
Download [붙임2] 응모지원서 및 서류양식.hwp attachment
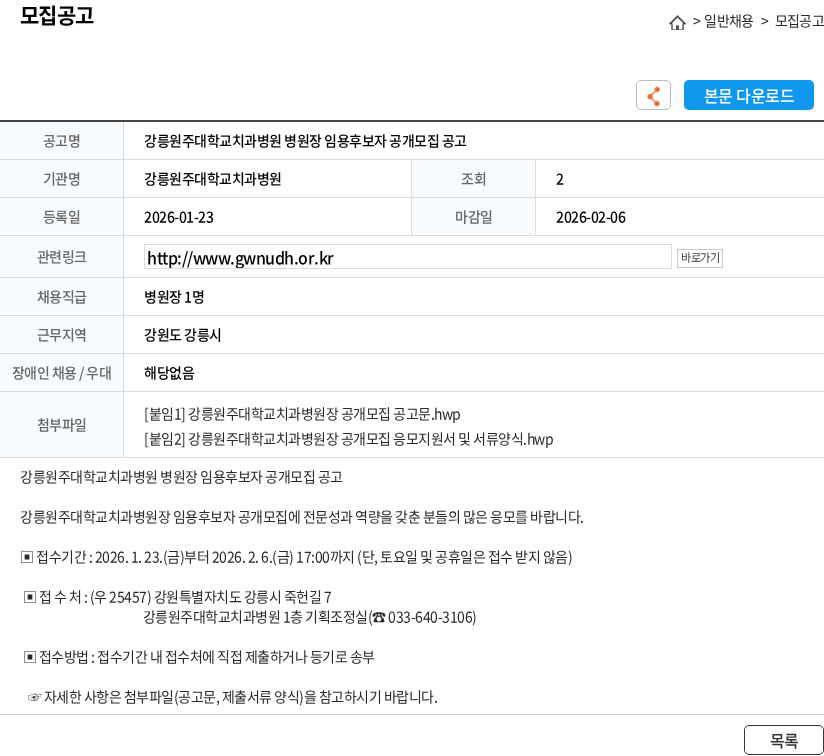[348, 439]
